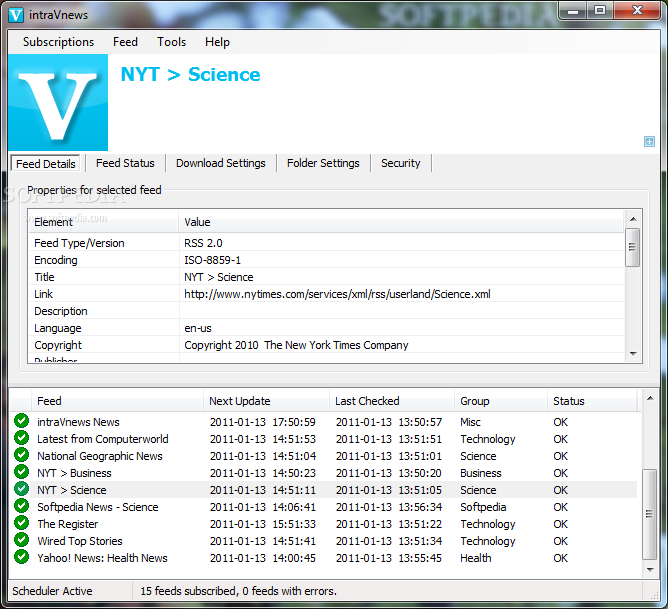
Task: Open the Subscriptions menu
Action: coord(58,42)
